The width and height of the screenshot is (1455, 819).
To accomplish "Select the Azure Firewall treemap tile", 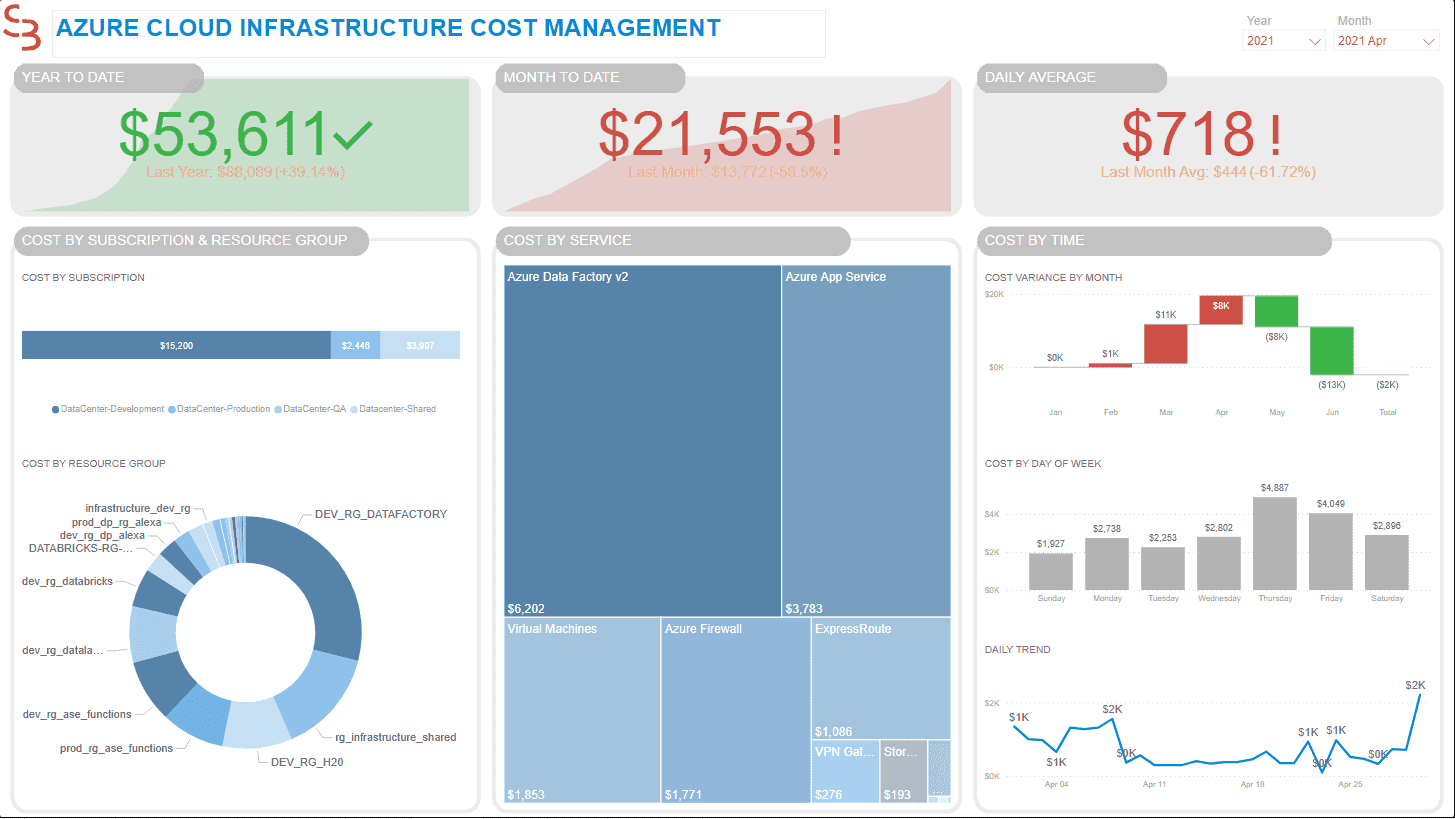I will coord(736,710).
